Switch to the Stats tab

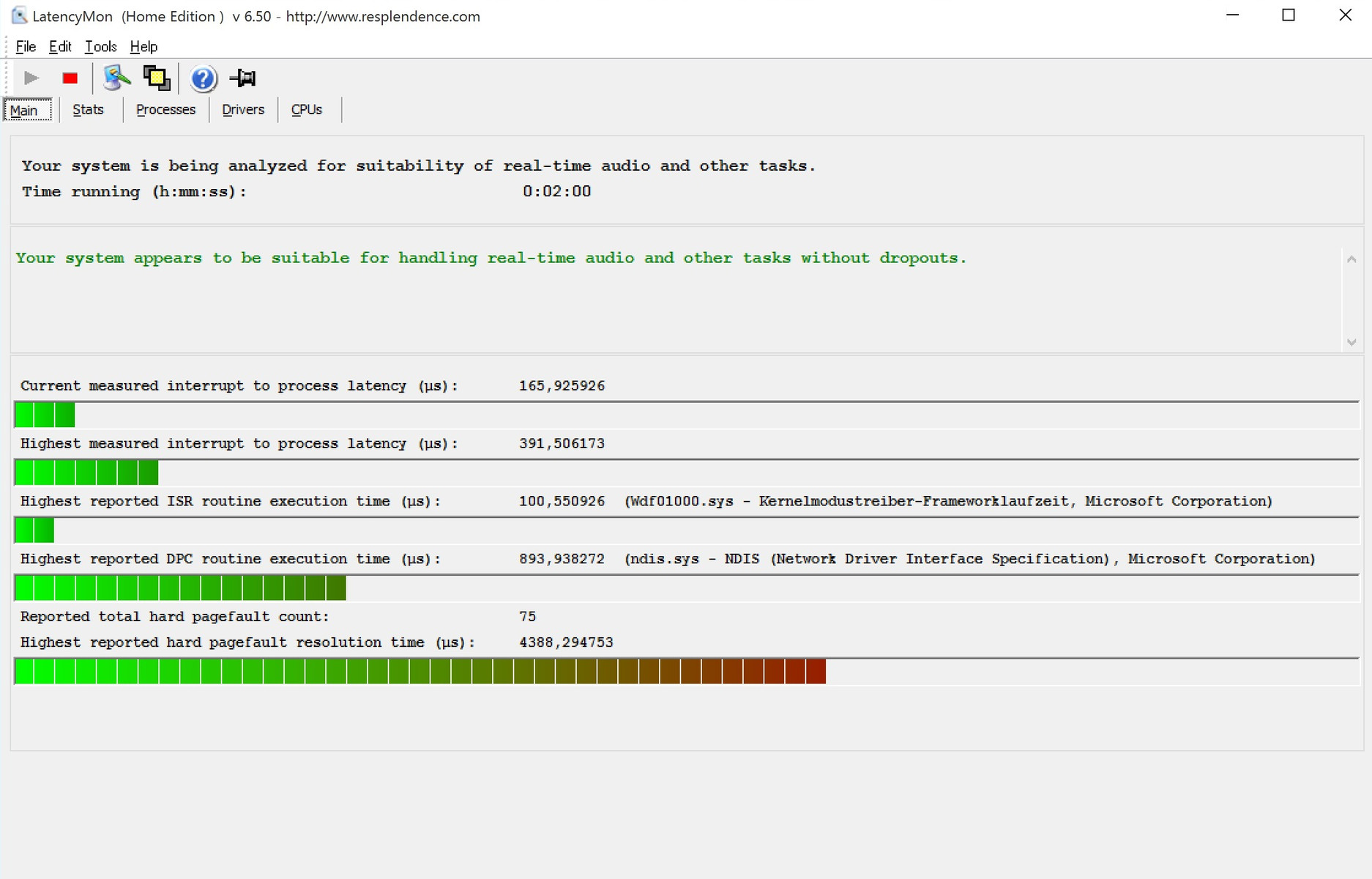point(88,109)
